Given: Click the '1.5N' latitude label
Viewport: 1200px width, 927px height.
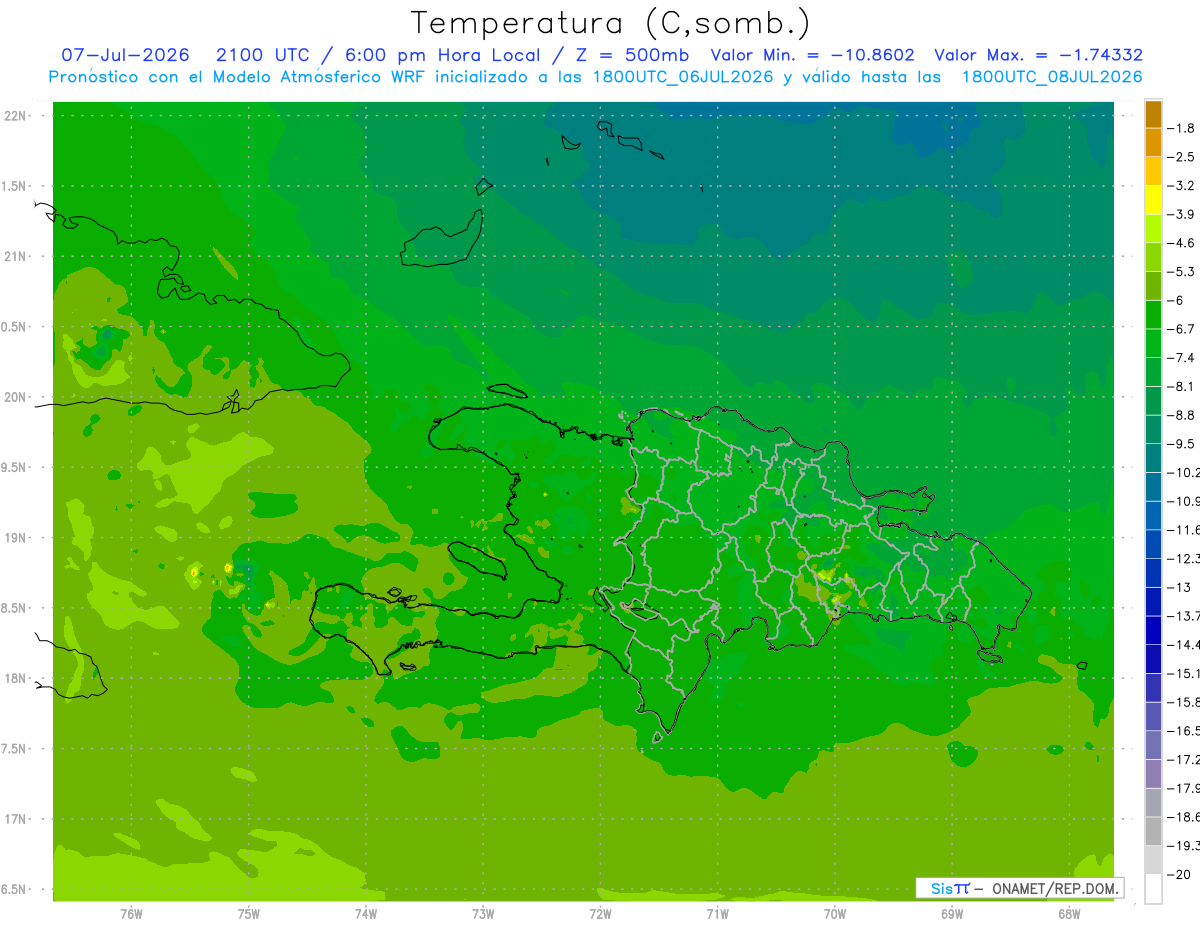Looking at the screenshot, I should coord(15,186).
